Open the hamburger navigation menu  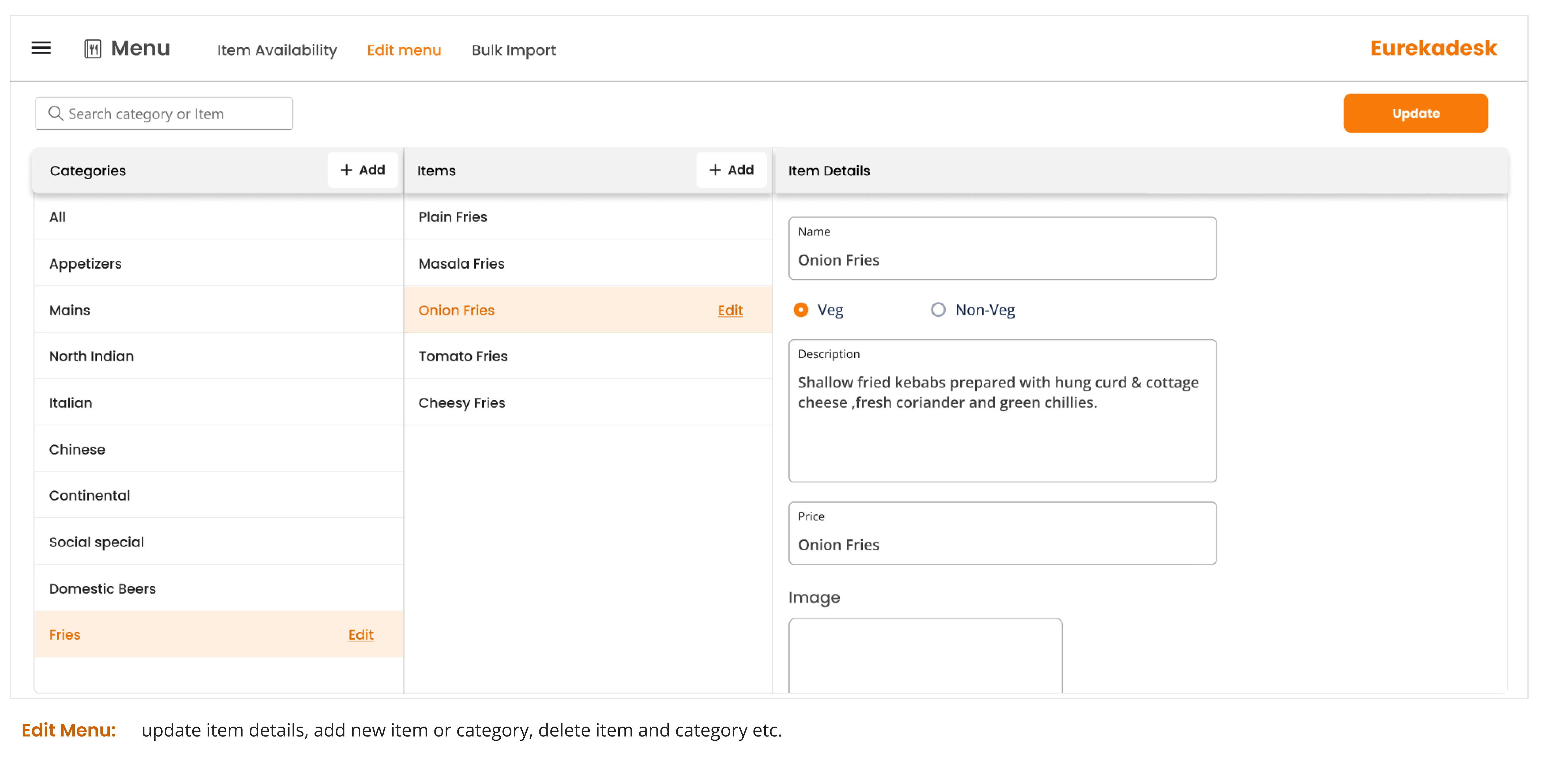41,48
